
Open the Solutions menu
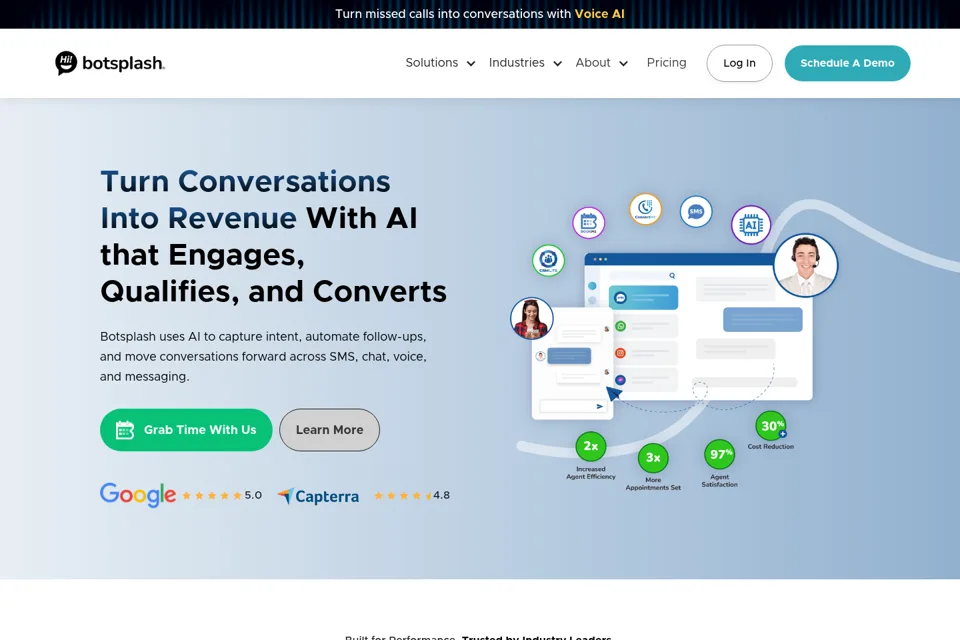[x=432, y=63]
